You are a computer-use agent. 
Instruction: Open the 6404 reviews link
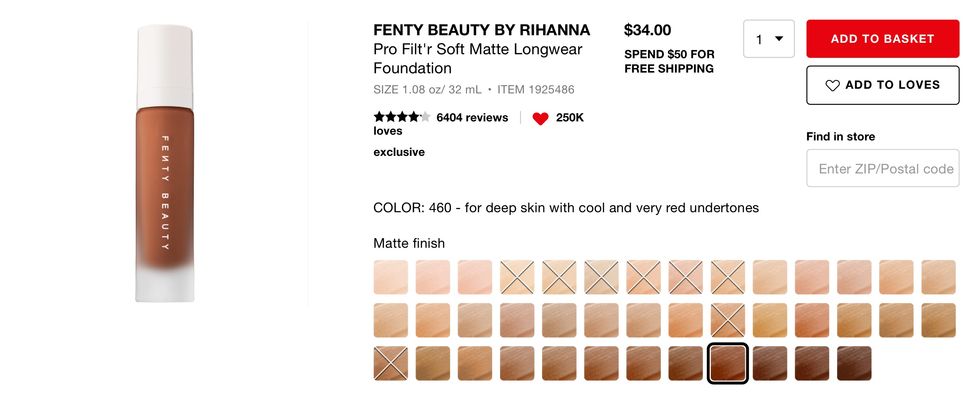472,117
